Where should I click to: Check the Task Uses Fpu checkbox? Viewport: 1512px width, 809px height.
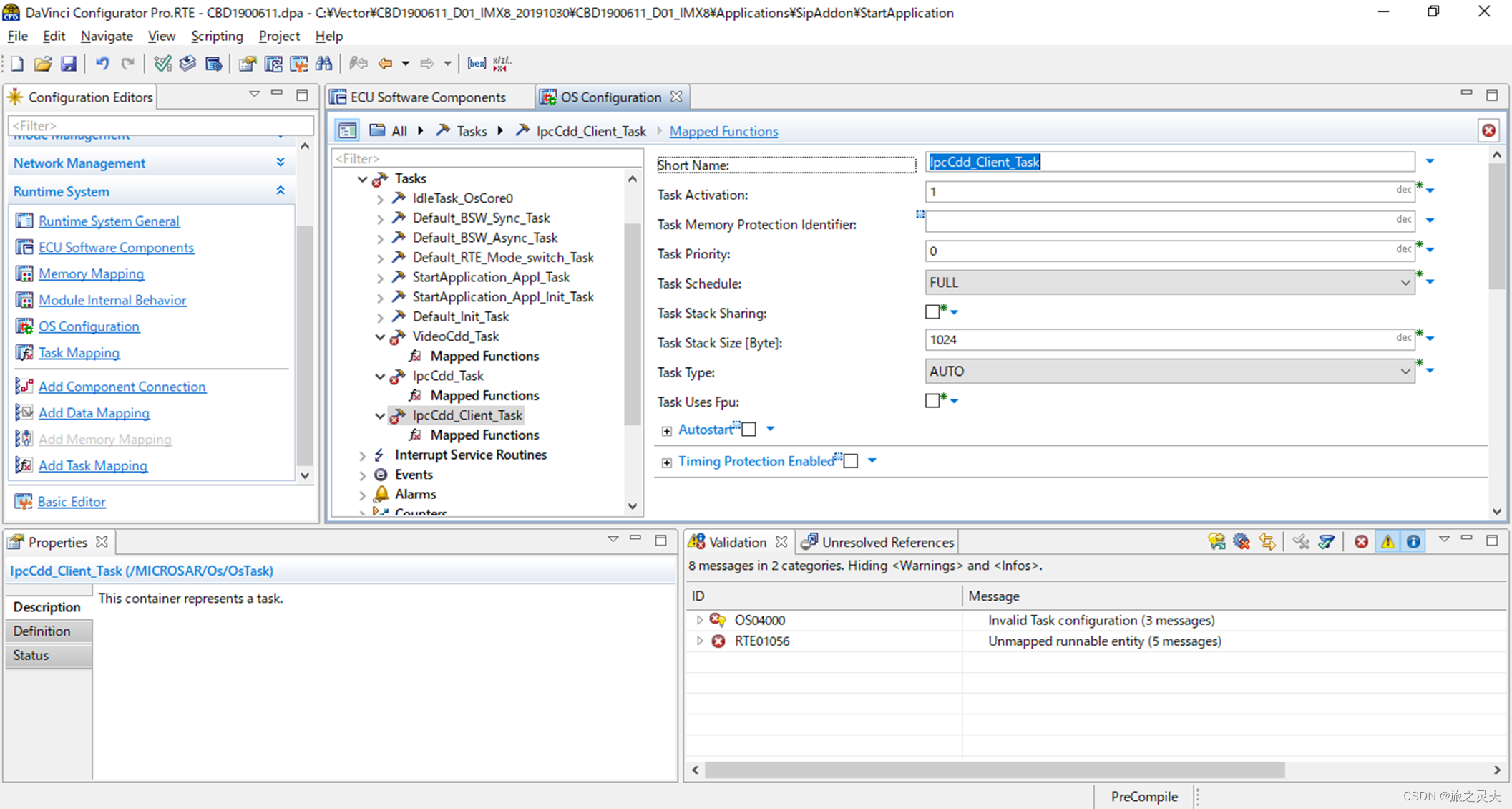pyautogui.click(x=932, y=401)
